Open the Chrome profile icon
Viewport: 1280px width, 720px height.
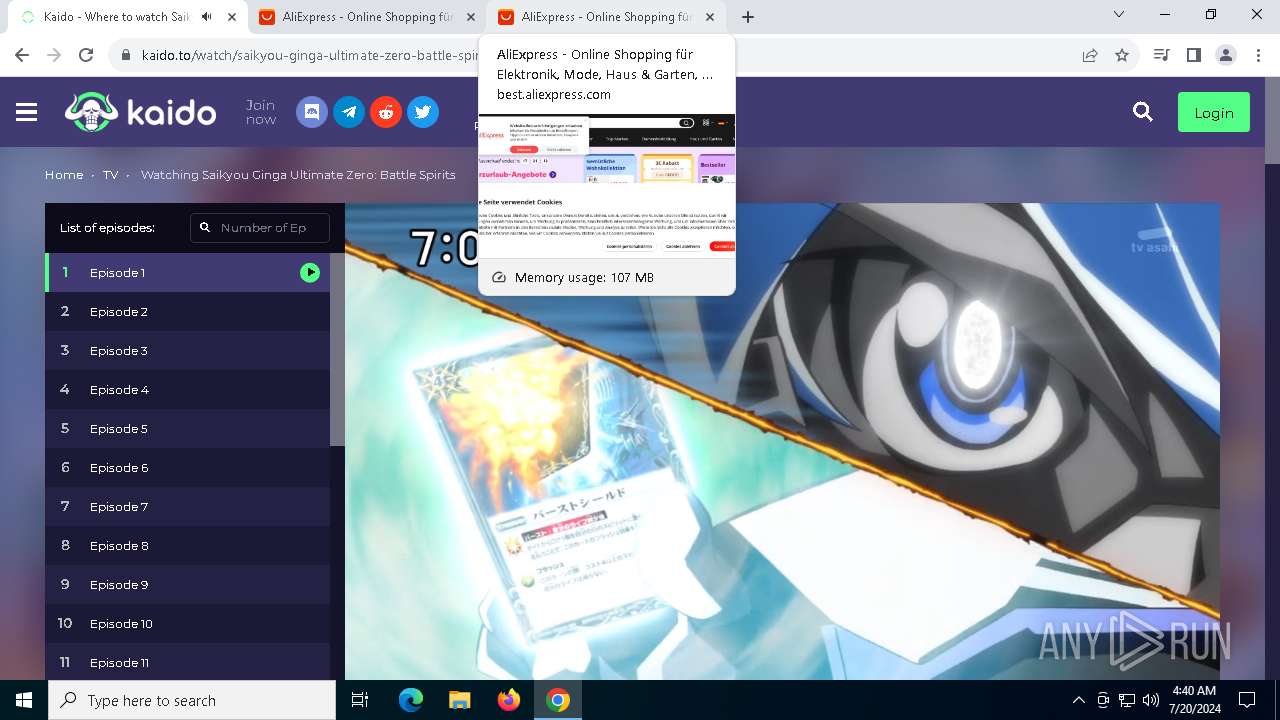pos(1226,55)
